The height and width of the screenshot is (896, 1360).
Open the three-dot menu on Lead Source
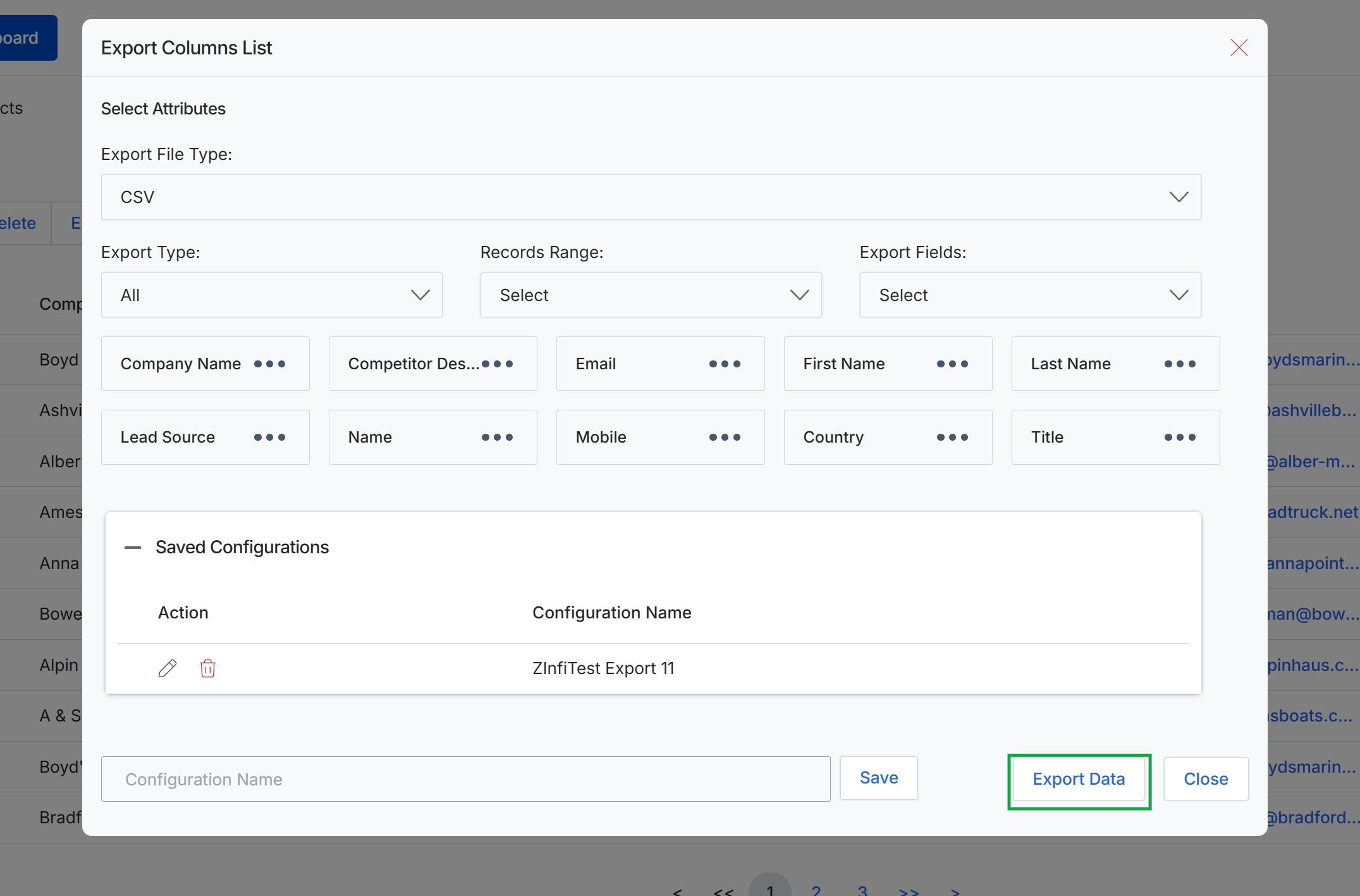270,438
